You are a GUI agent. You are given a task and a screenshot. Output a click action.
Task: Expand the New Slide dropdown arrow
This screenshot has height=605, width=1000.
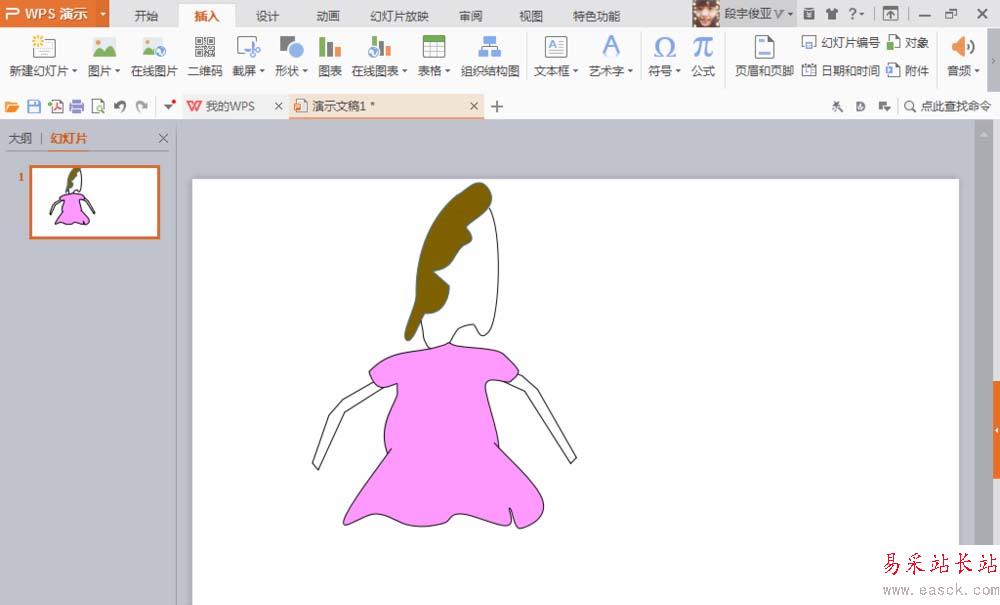tap(74, 71)
